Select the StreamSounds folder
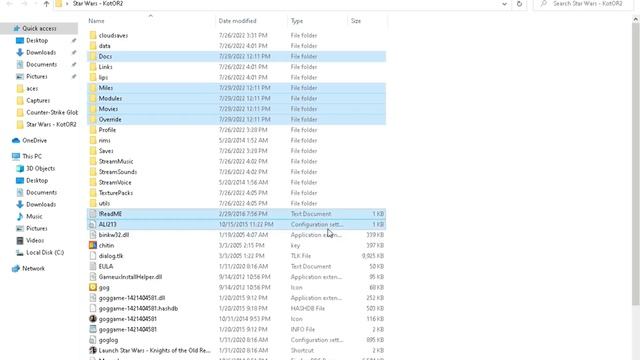Viewport: 640px width, 360px height. pos(118,172)
